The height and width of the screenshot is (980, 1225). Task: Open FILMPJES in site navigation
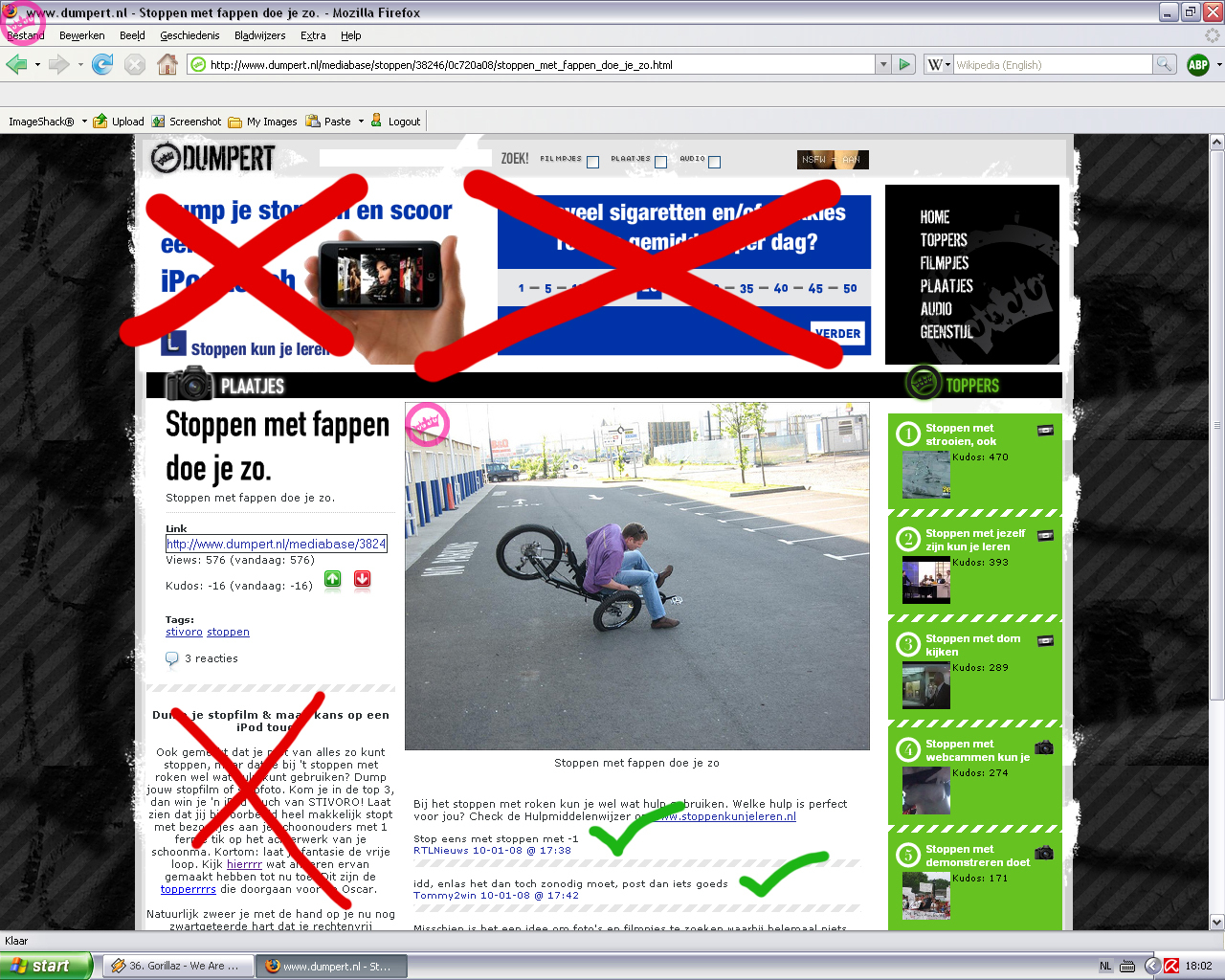pos(945,263)
